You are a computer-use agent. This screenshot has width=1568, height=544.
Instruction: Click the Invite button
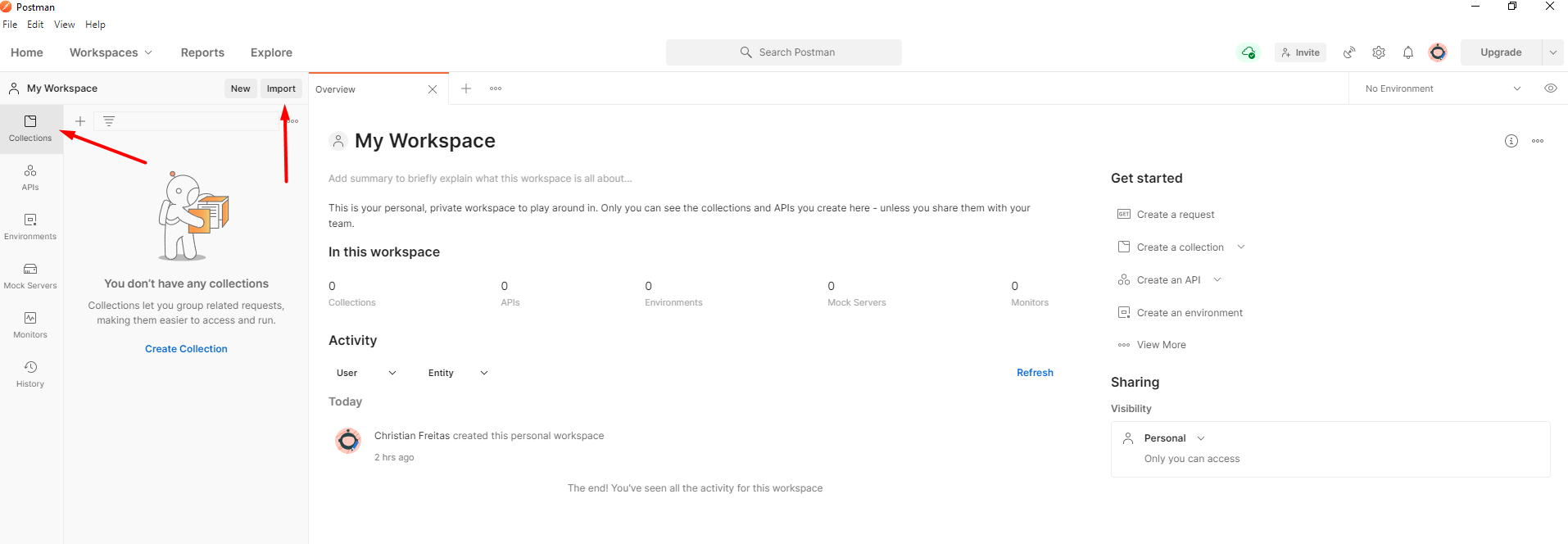point(1301,52)
